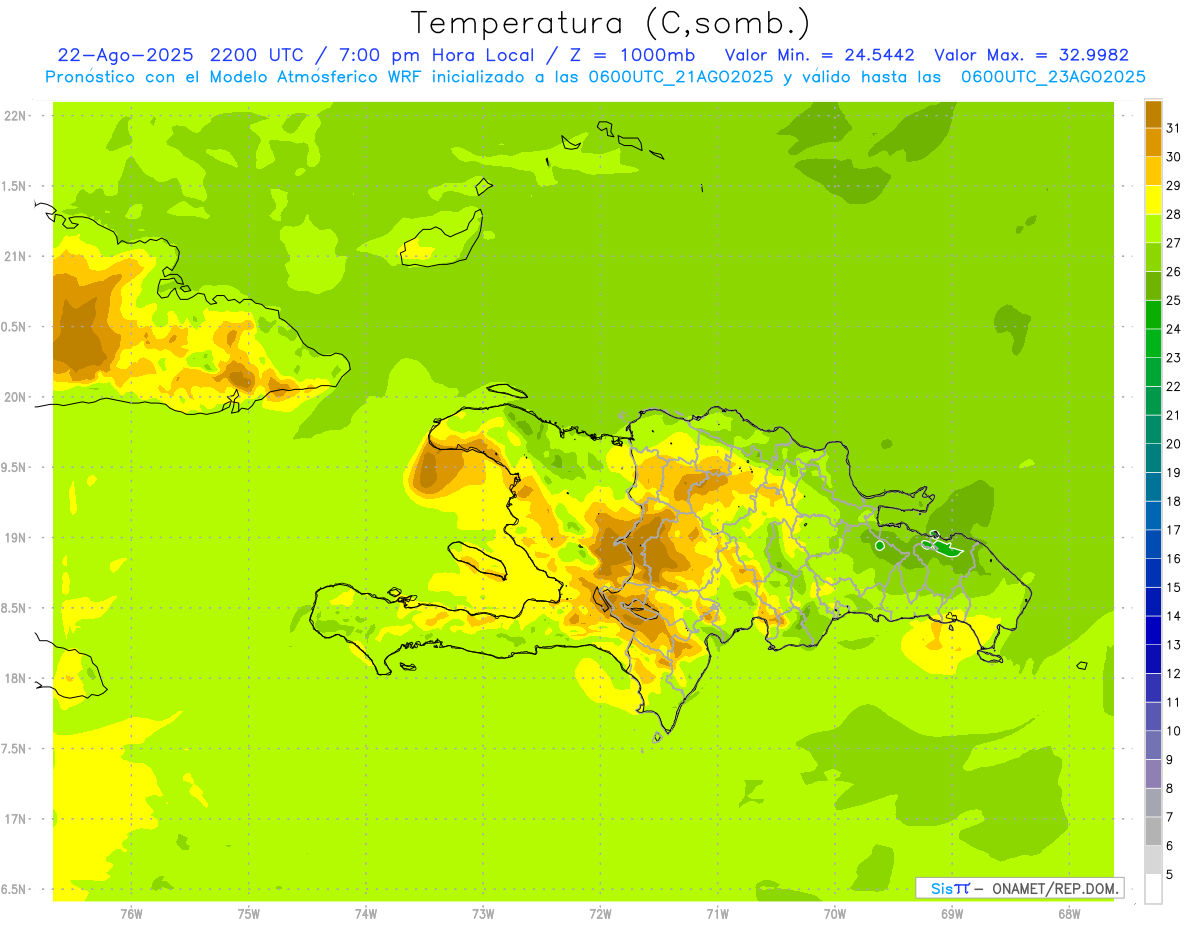Select the '0600UTC_23AGO2025' valid-until time
1200x927 pixels.
click(x=1053, y=77)
